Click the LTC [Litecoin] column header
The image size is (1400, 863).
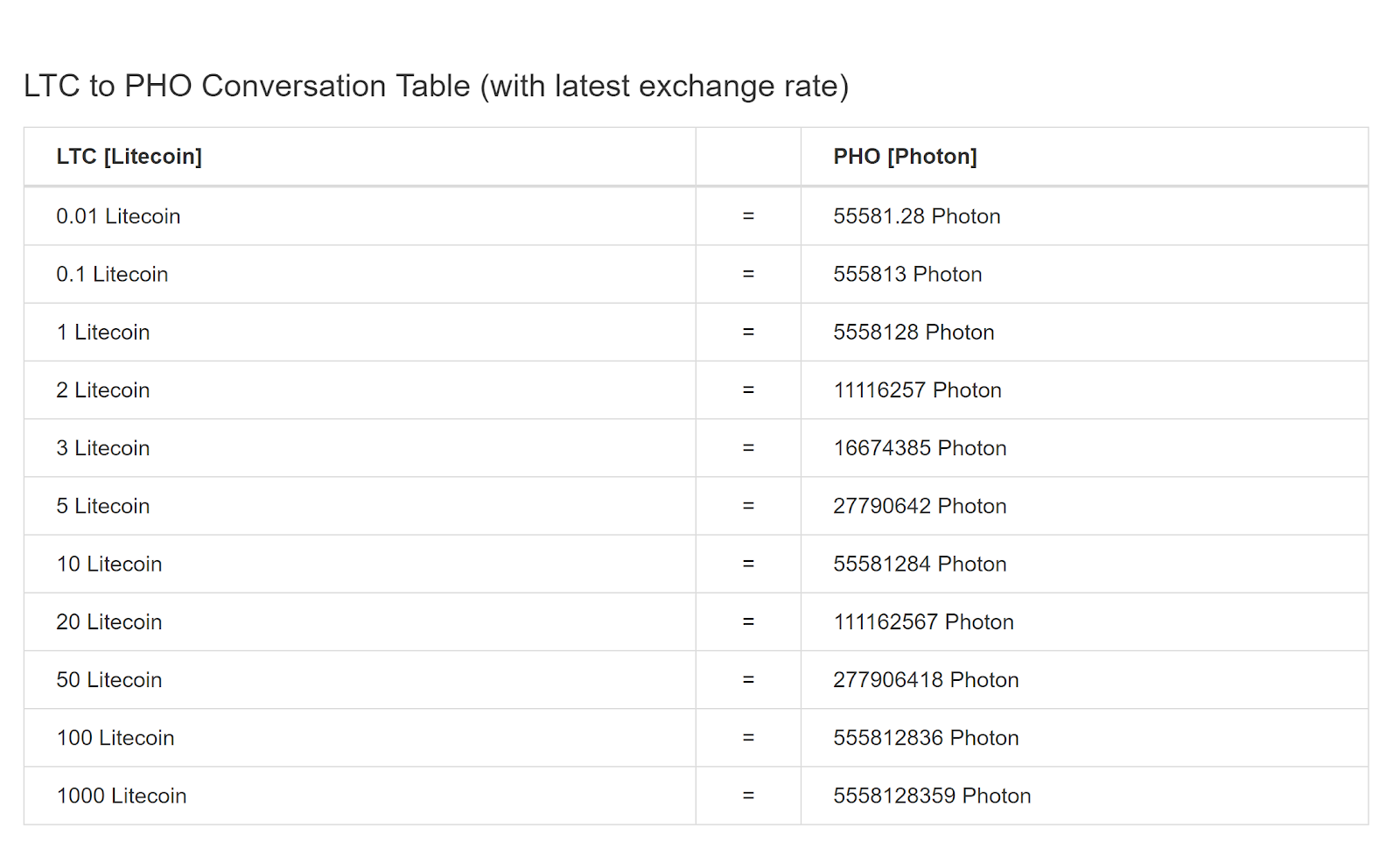[129, 157]
